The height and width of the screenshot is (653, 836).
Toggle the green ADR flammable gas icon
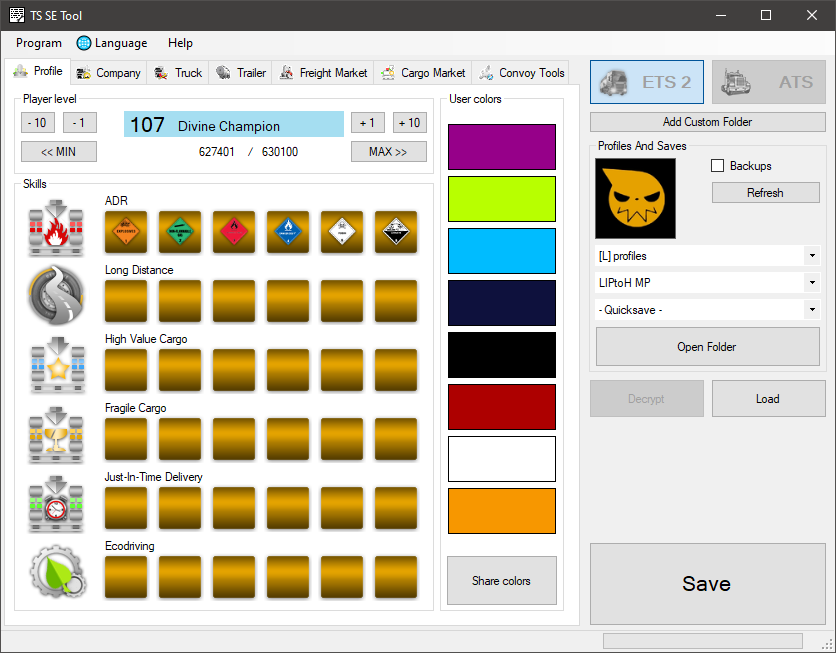click(x=180, y=232)
